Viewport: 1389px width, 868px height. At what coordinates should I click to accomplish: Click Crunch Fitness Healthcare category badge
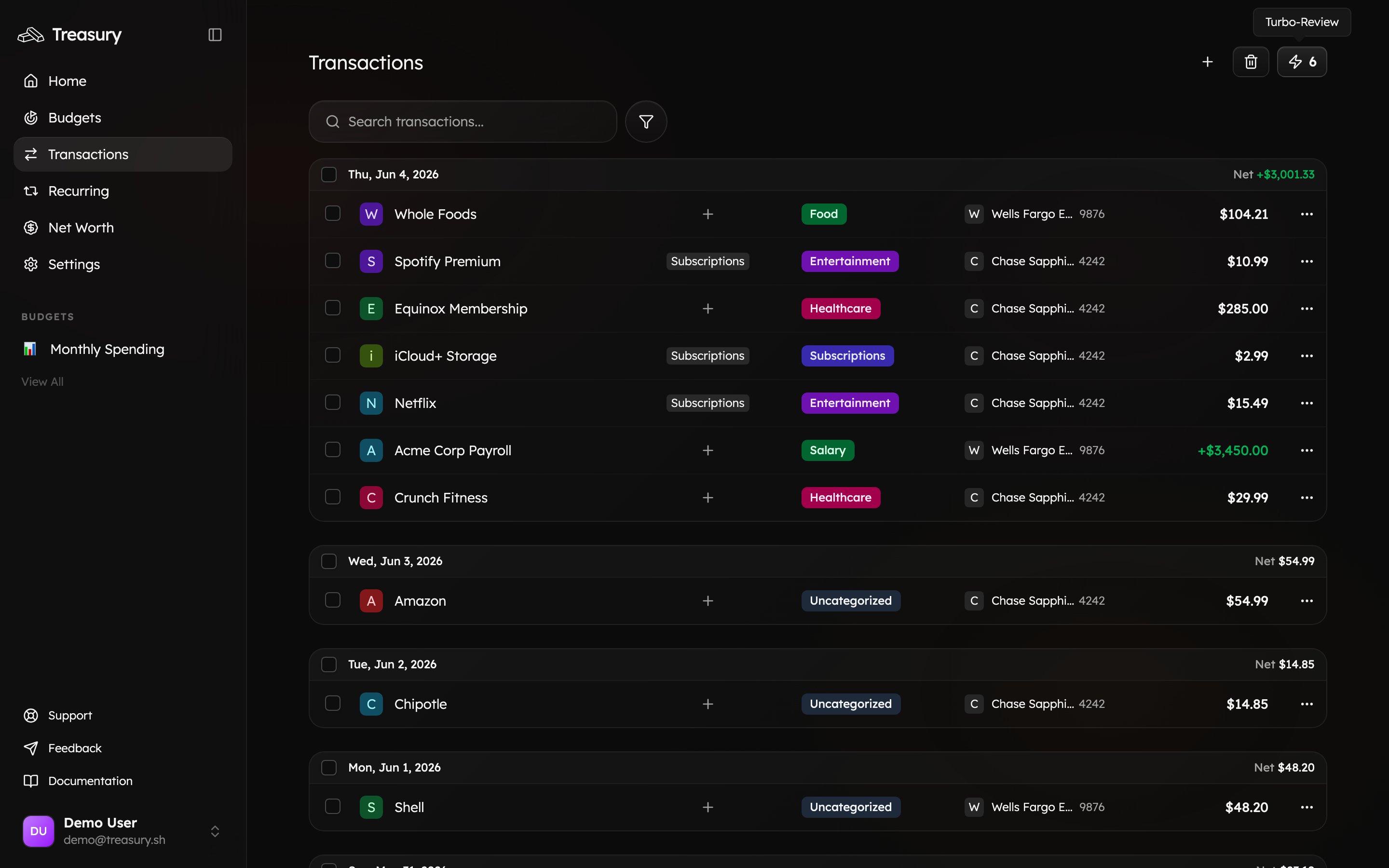click(x=840, y=498)
